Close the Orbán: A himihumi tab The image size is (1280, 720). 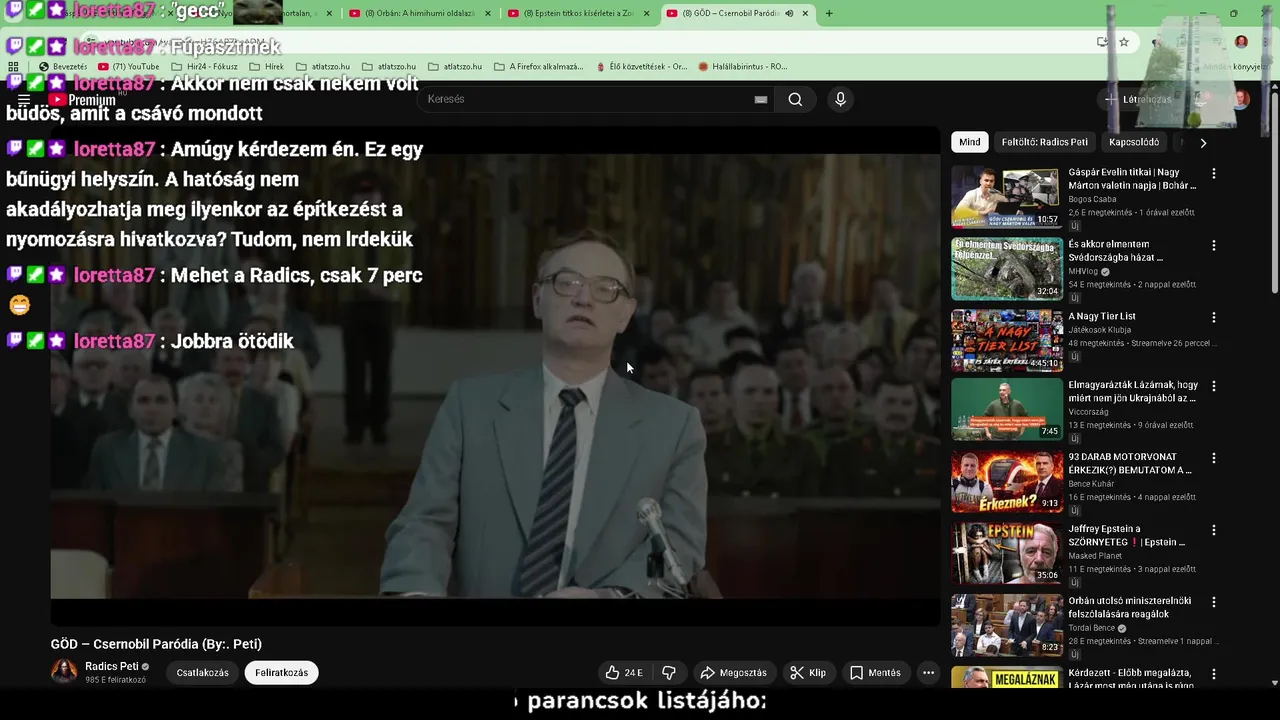tap(488, 13)
